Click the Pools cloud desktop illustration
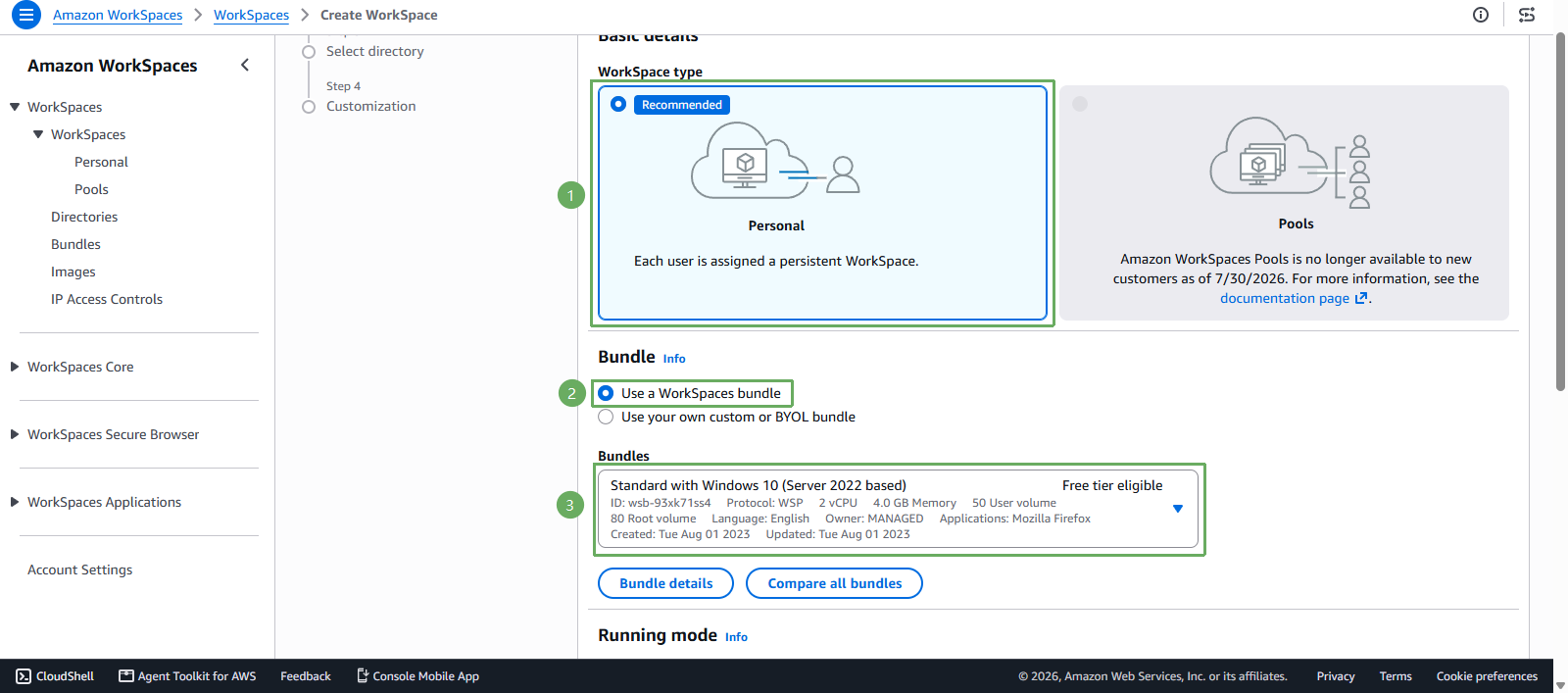The image size is (1568, 693). [x=1291, y=163]
